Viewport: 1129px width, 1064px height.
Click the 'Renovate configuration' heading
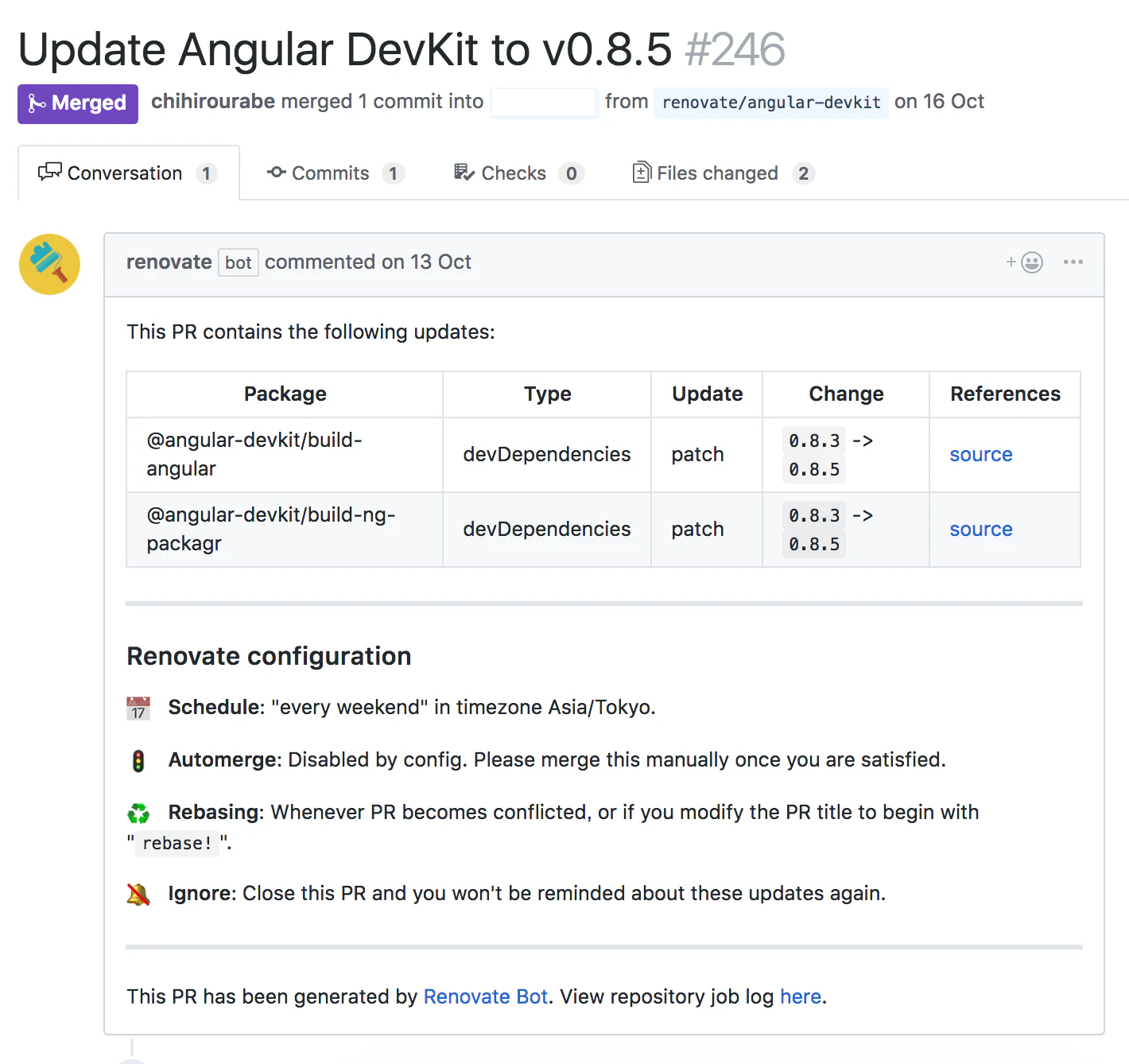pos(269,656)
